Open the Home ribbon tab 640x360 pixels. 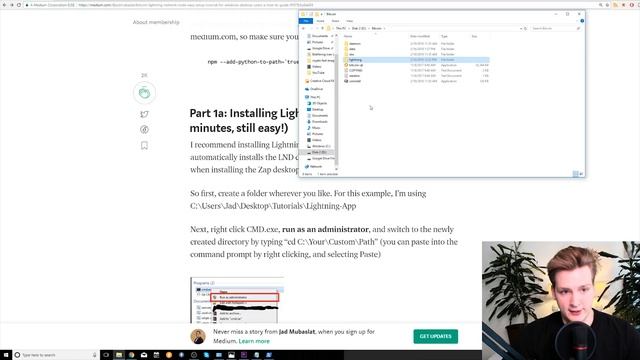320,21
